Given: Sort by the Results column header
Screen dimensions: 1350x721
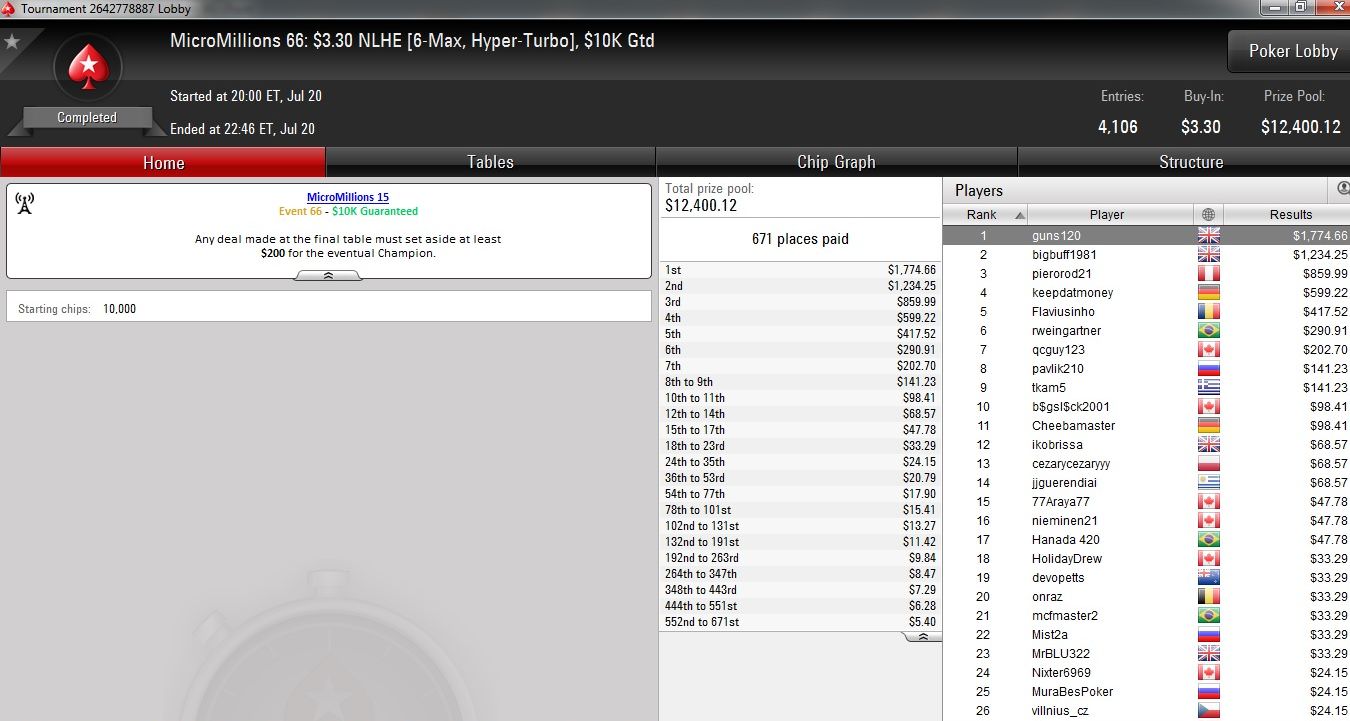Looking at the screenshot, I should pyautogui.click(x=1289, y=214).
